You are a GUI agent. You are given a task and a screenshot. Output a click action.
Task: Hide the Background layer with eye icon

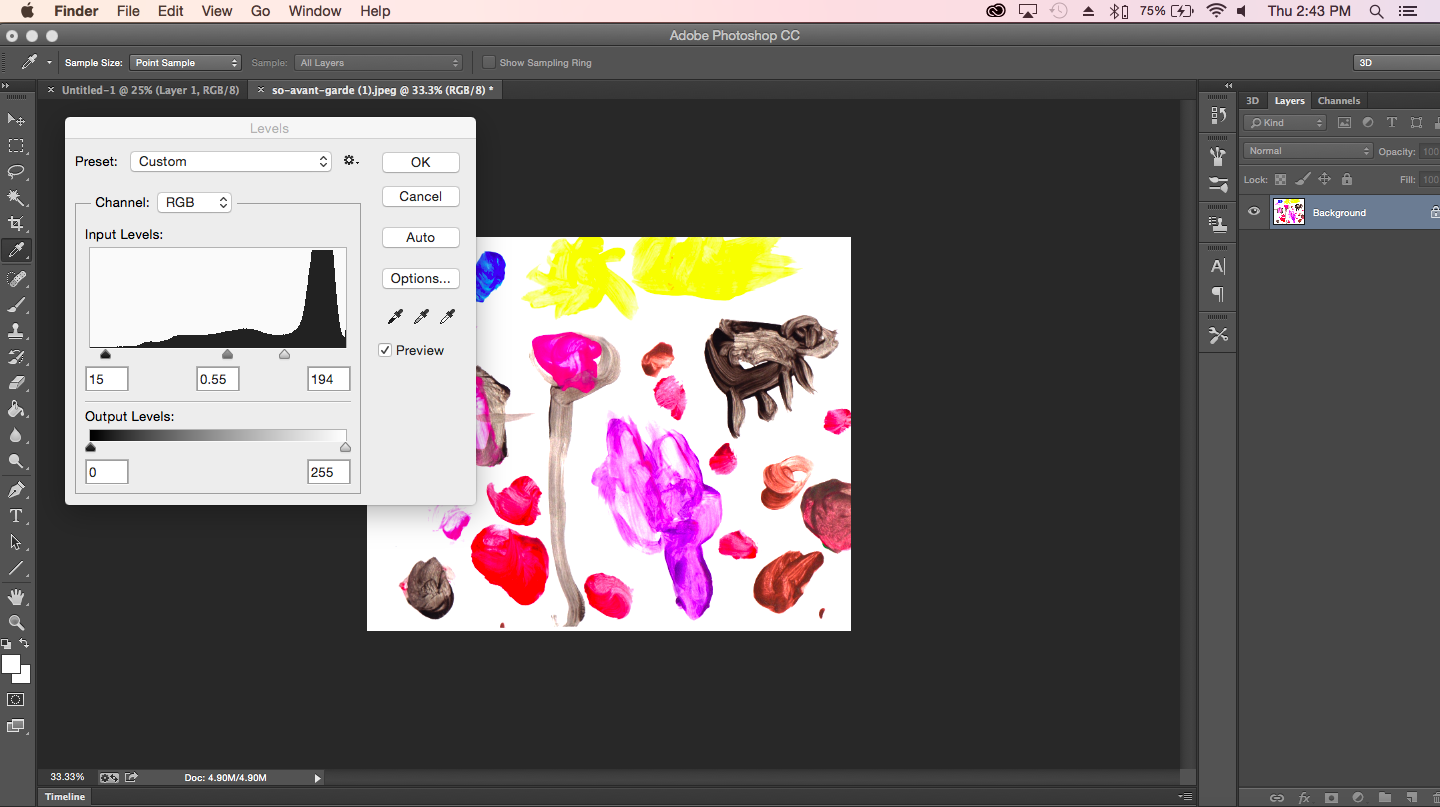(1254, 212)
